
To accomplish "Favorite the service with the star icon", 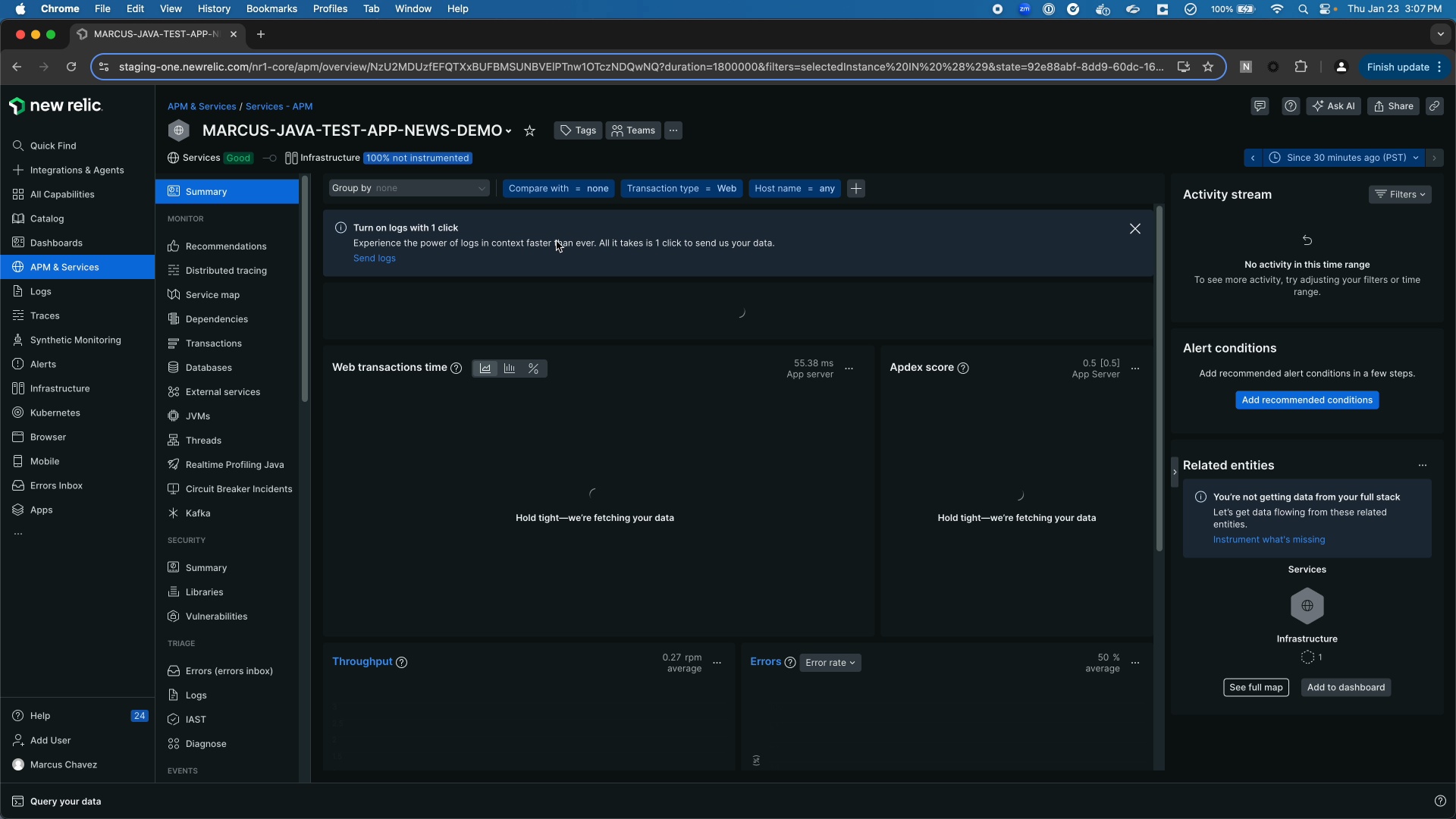I will coord(530,131).
